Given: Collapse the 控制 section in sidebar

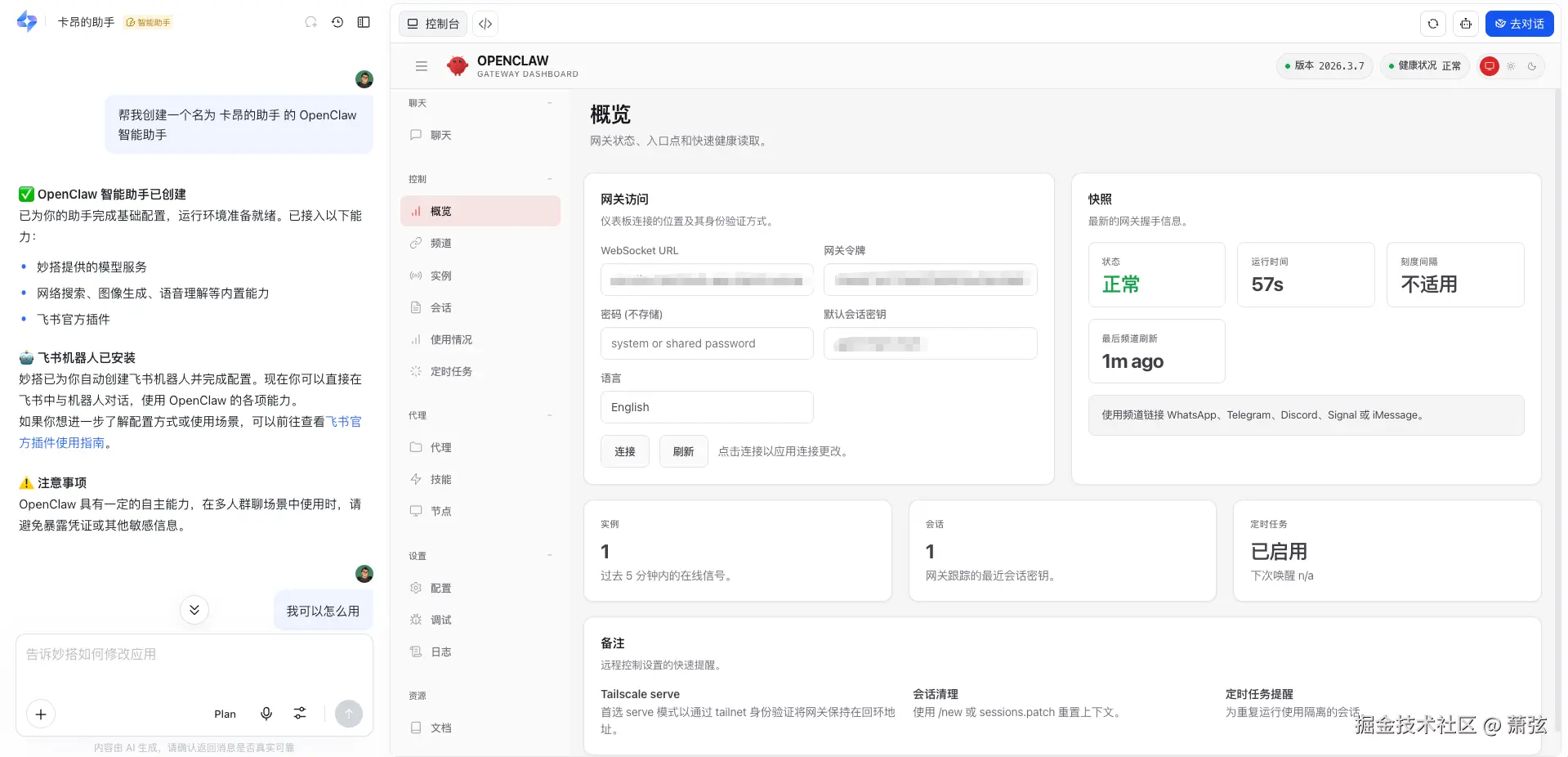Looking at the screenshot, I should (x=550, y=179).
